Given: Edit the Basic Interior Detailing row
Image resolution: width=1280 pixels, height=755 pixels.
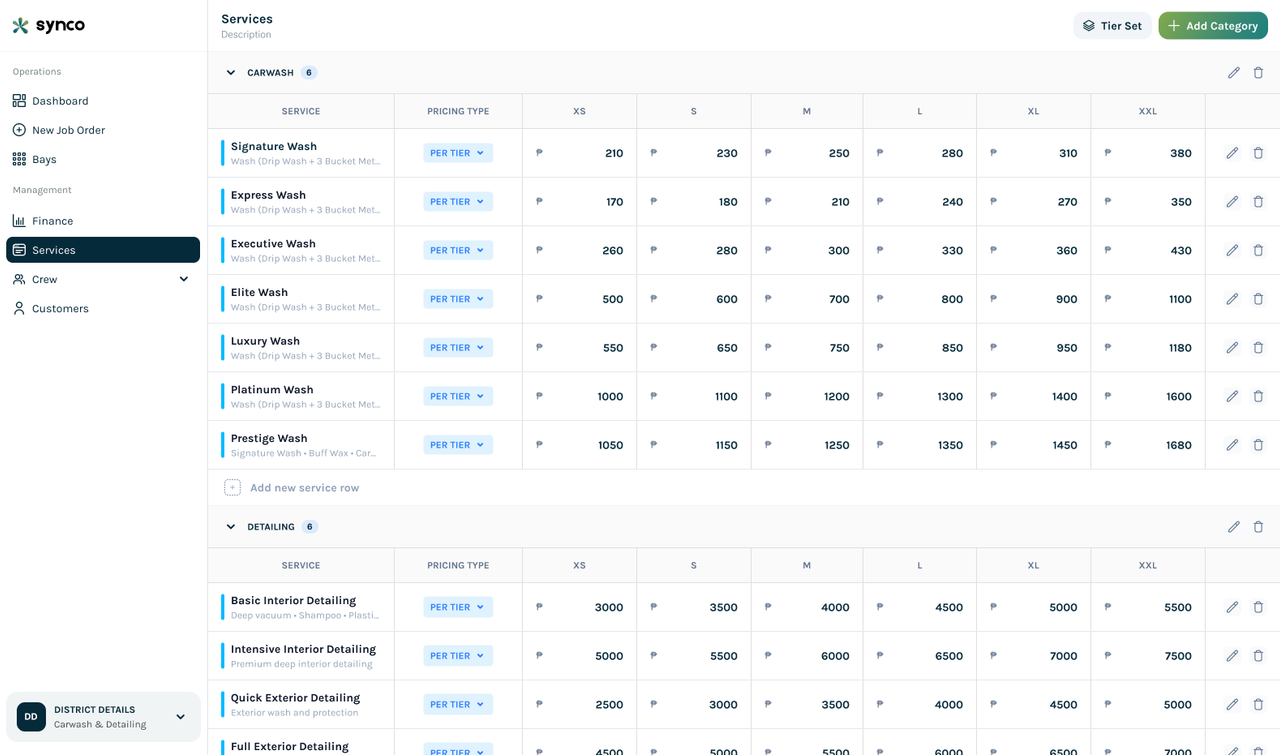Looking at the screenshot, I should 1232,607.
